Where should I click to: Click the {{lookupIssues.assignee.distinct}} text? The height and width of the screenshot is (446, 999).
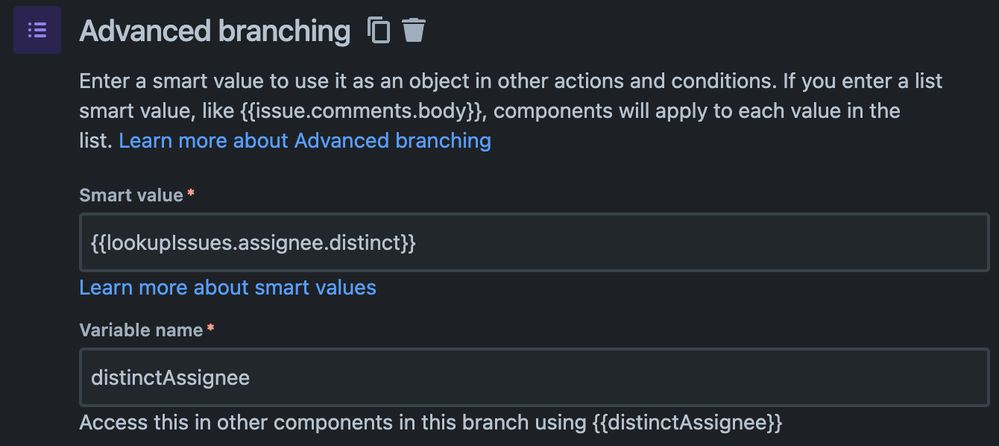(253, 242)
